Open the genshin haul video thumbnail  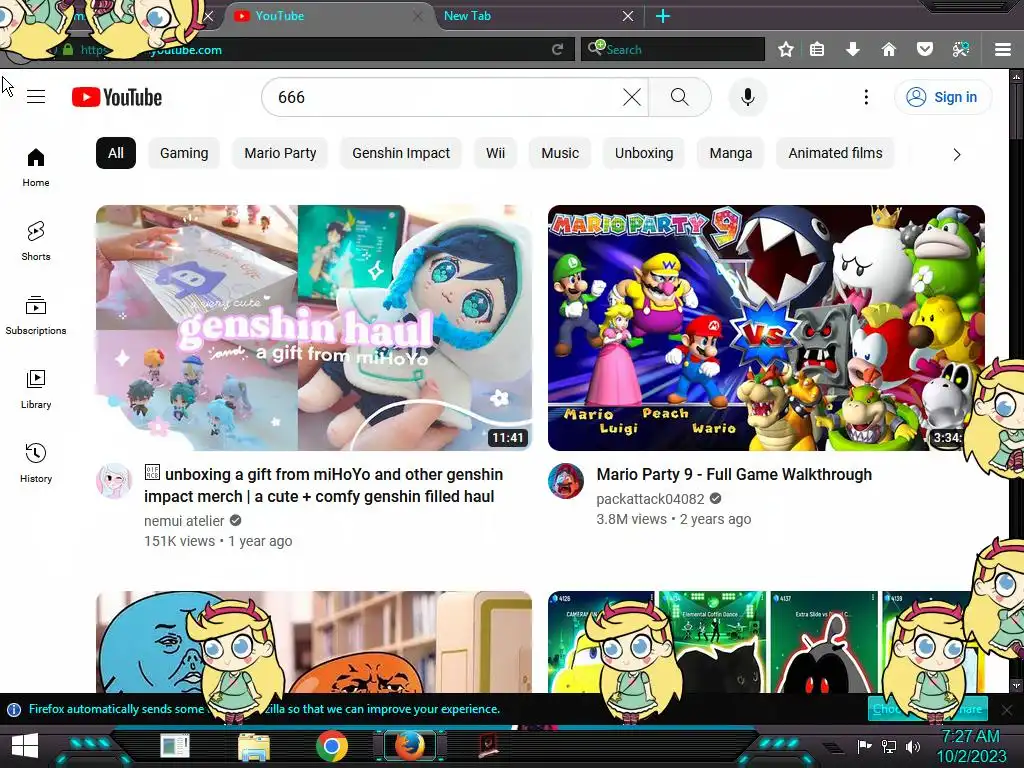[313, 328]
